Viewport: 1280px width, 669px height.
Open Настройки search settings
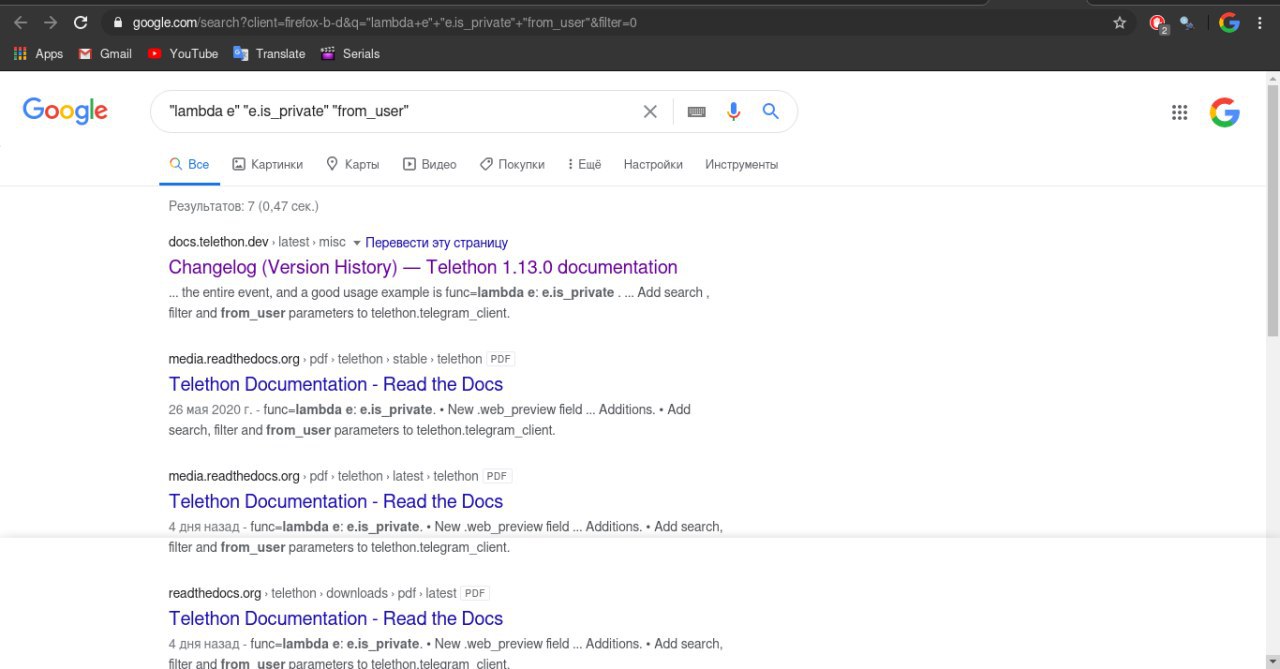coord(653,164)
